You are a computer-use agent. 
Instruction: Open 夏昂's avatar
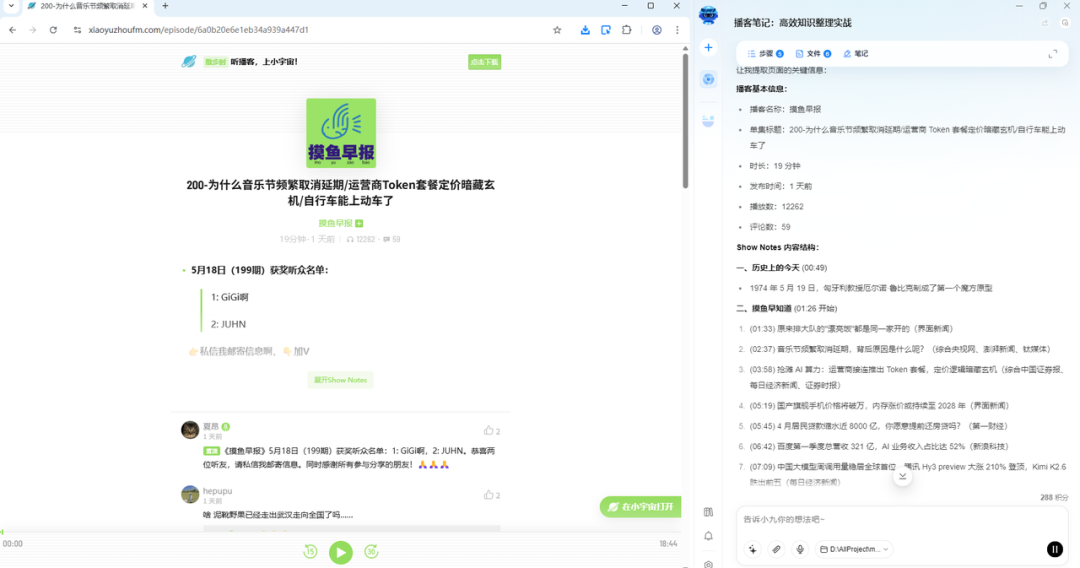(190, 430)
